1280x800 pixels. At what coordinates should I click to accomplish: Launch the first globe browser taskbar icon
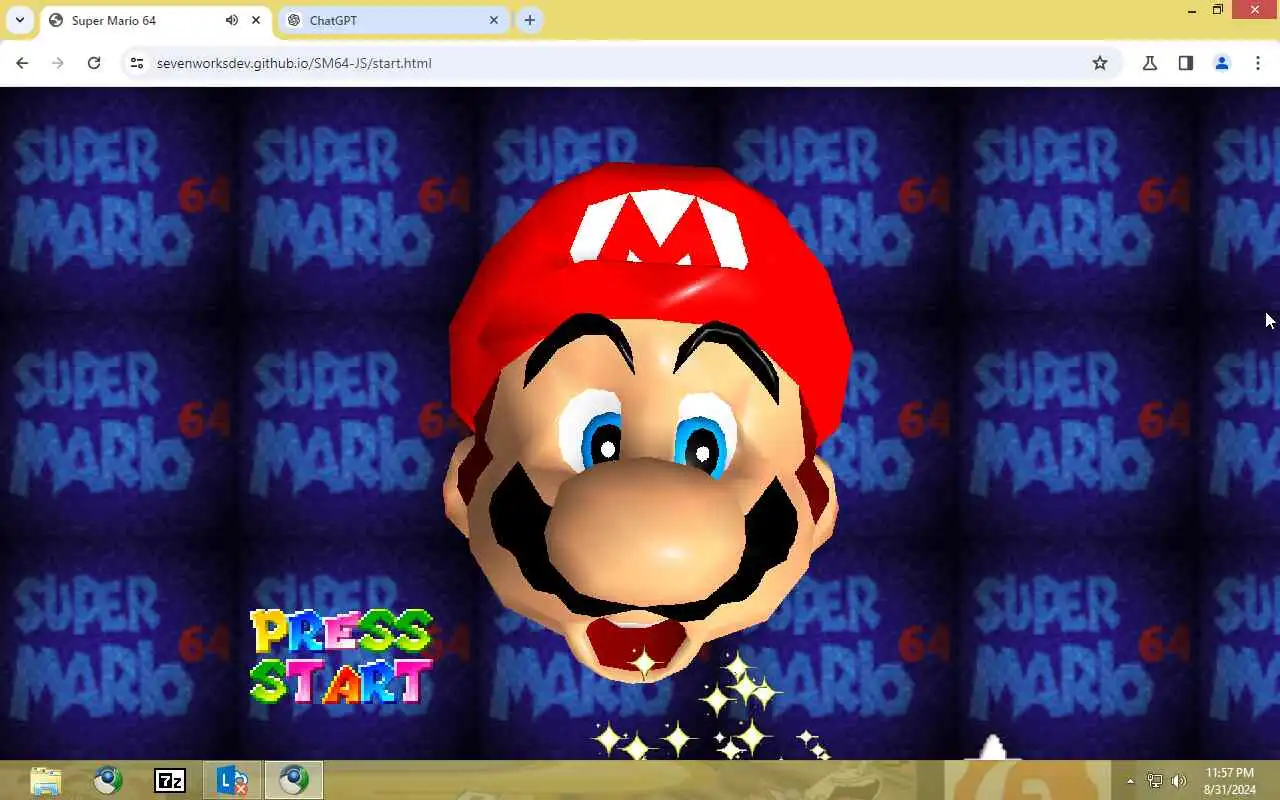(x=108, y=780)
